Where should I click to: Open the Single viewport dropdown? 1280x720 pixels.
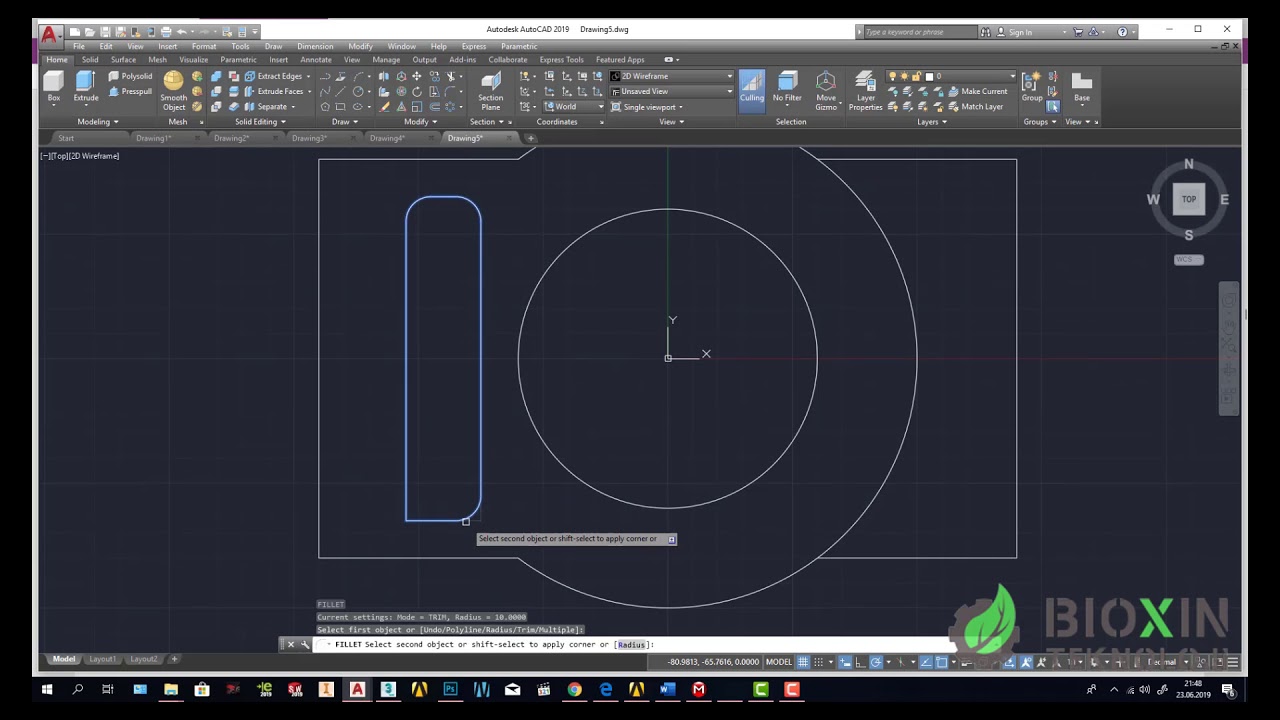click(x=647, y=106)
